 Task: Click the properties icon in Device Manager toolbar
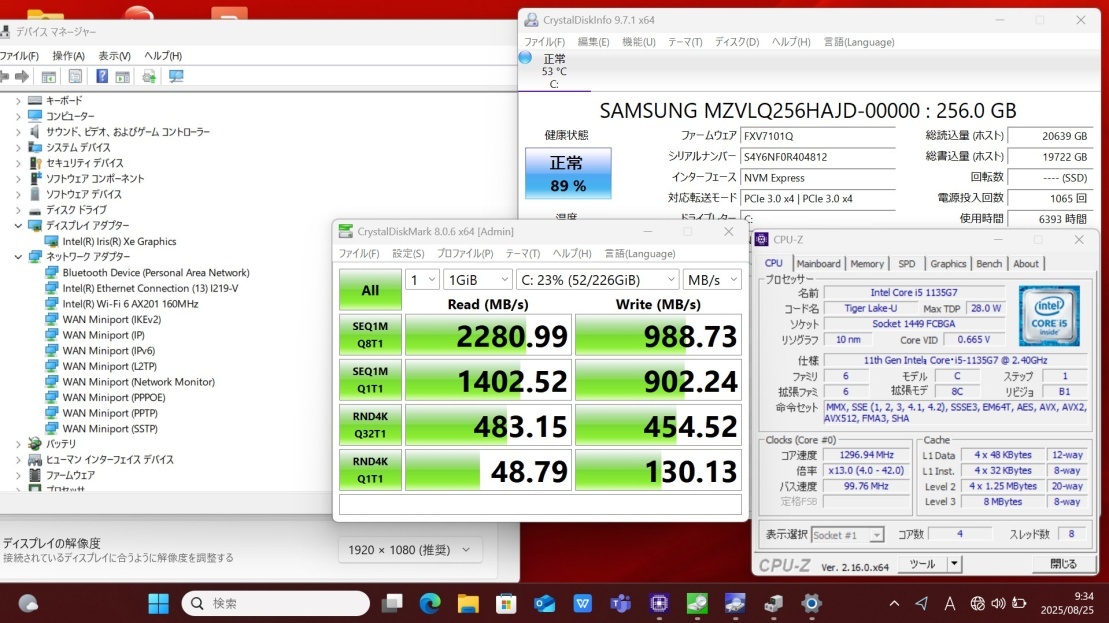point(75,77)
